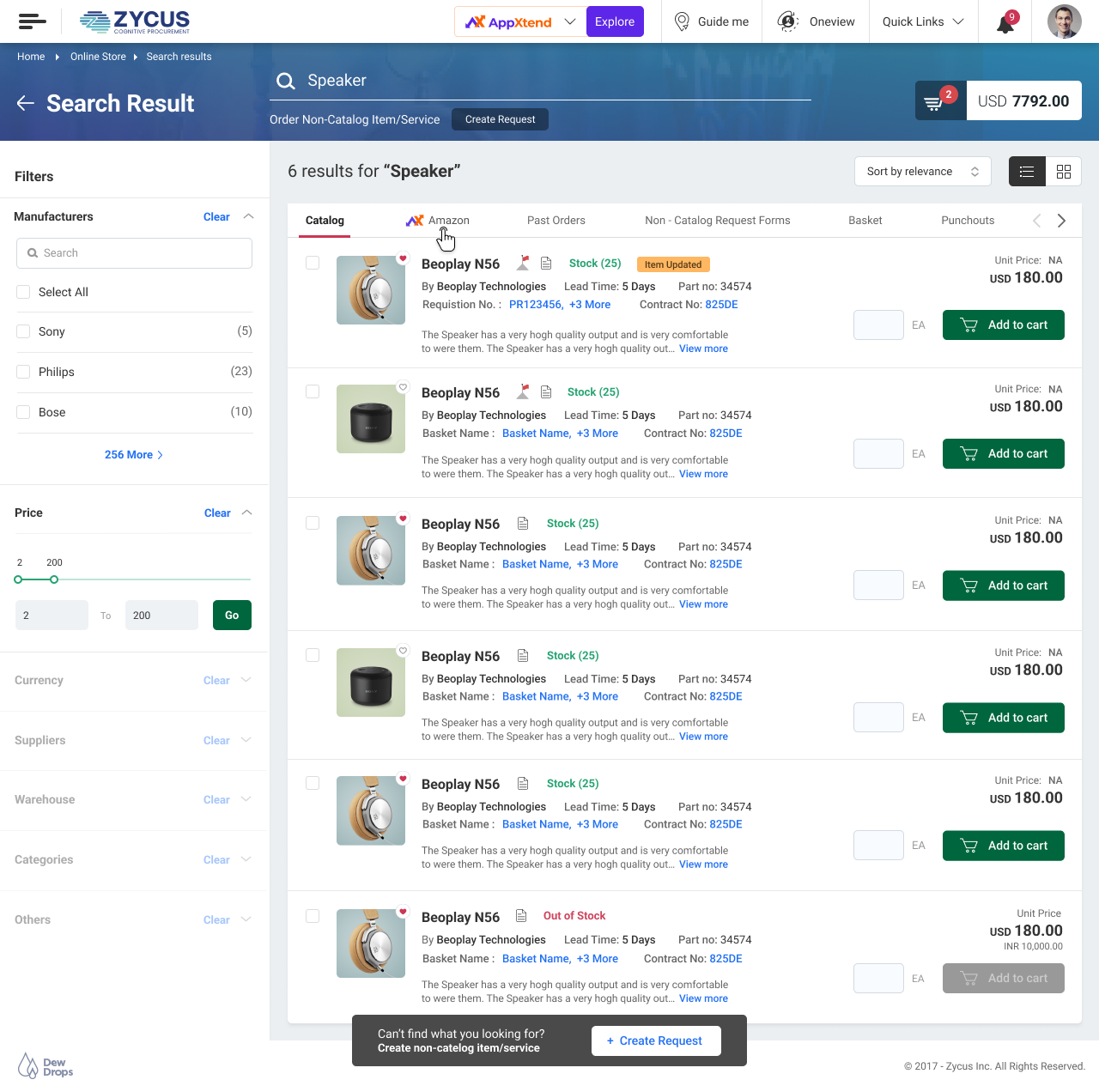Switch results to grid view

pos(1063,172)
